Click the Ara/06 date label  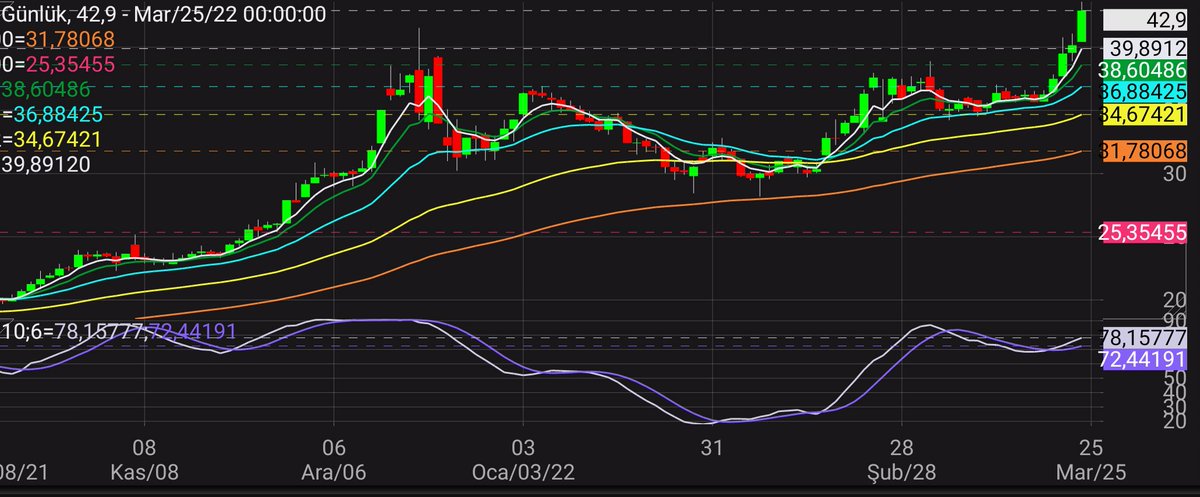(335, 470)
